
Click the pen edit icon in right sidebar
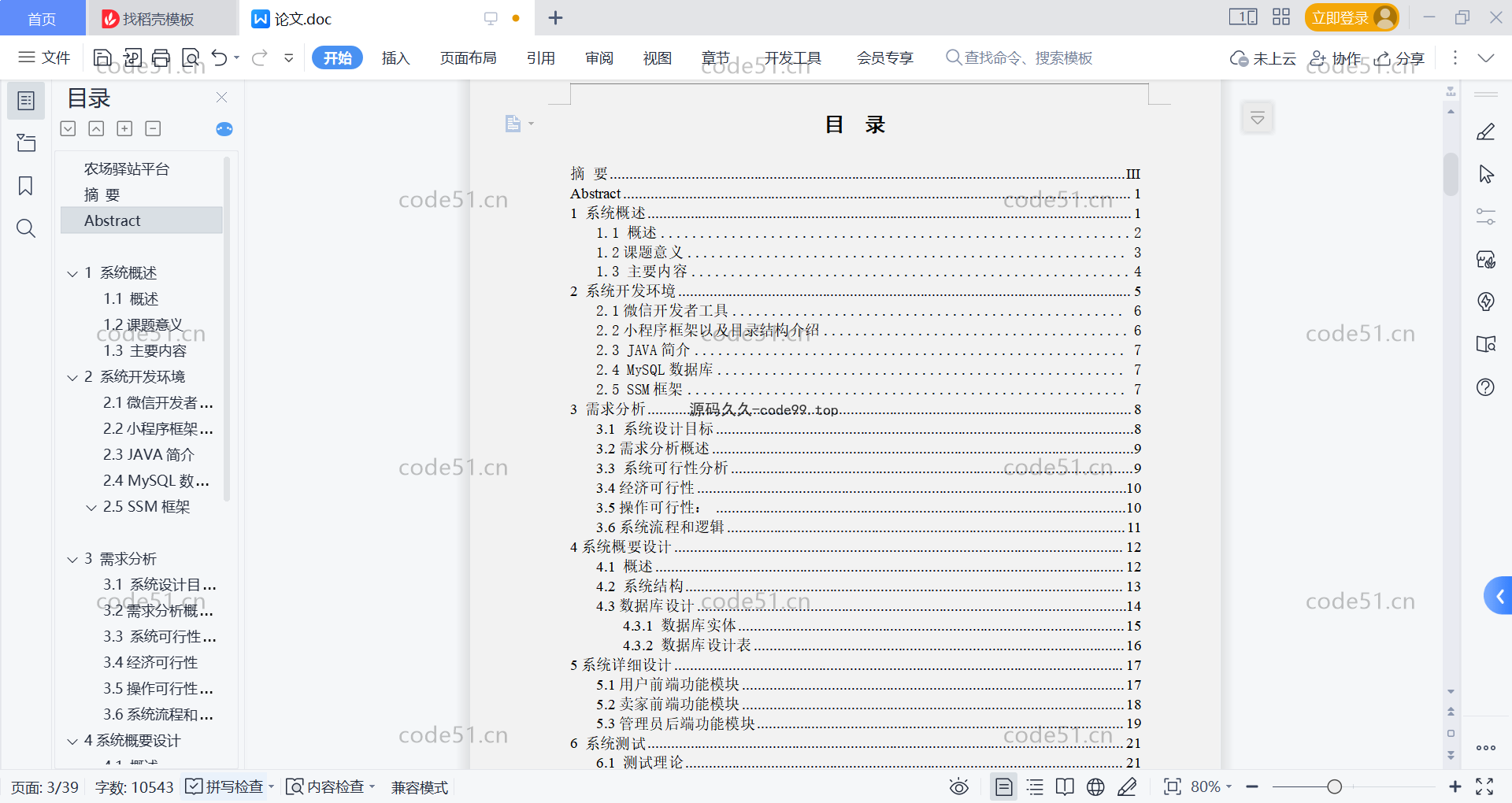(x=1486, y=131)
